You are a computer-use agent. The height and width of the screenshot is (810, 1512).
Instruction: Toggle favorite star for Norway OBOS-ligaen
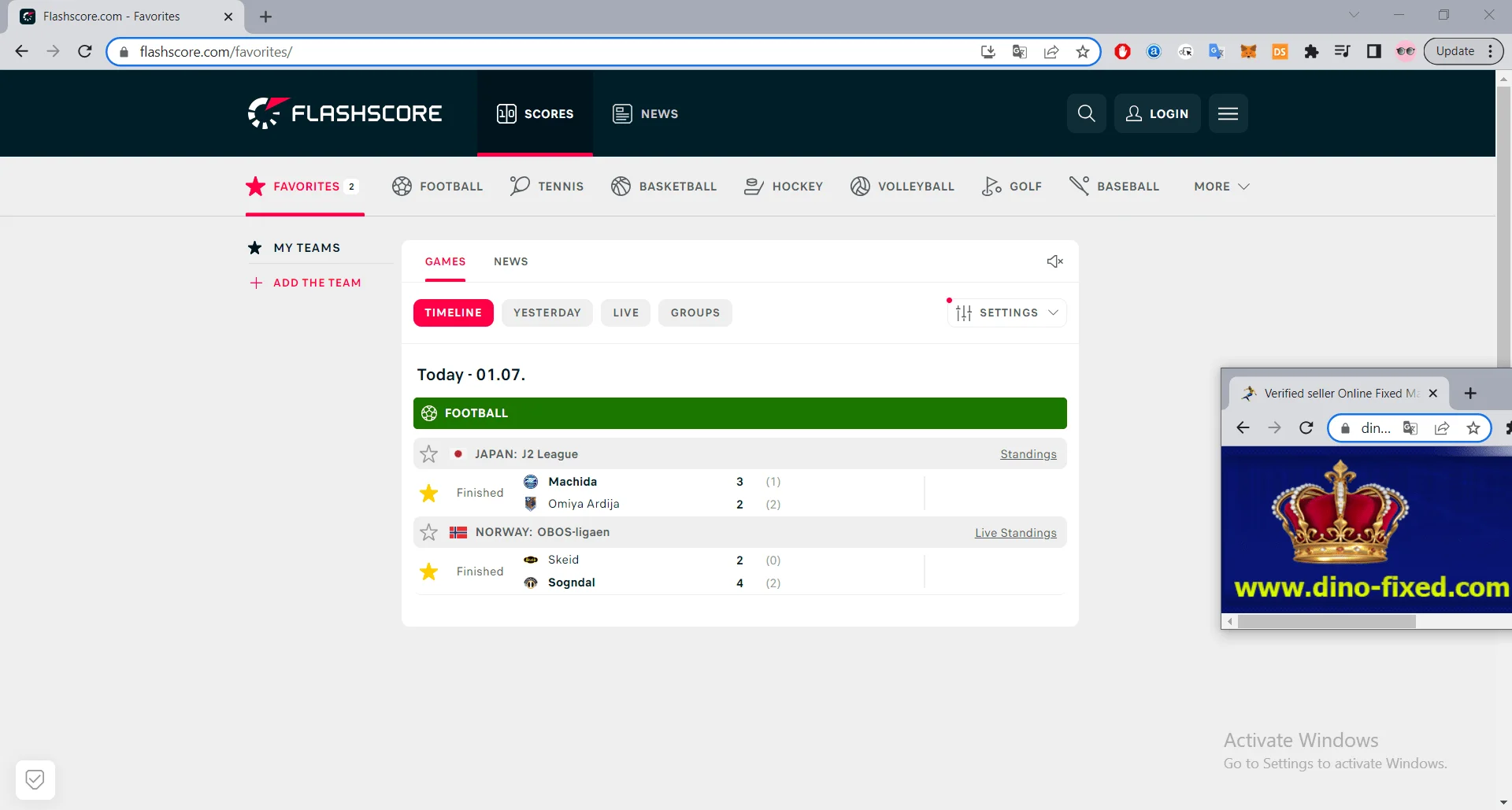(429, 533)
